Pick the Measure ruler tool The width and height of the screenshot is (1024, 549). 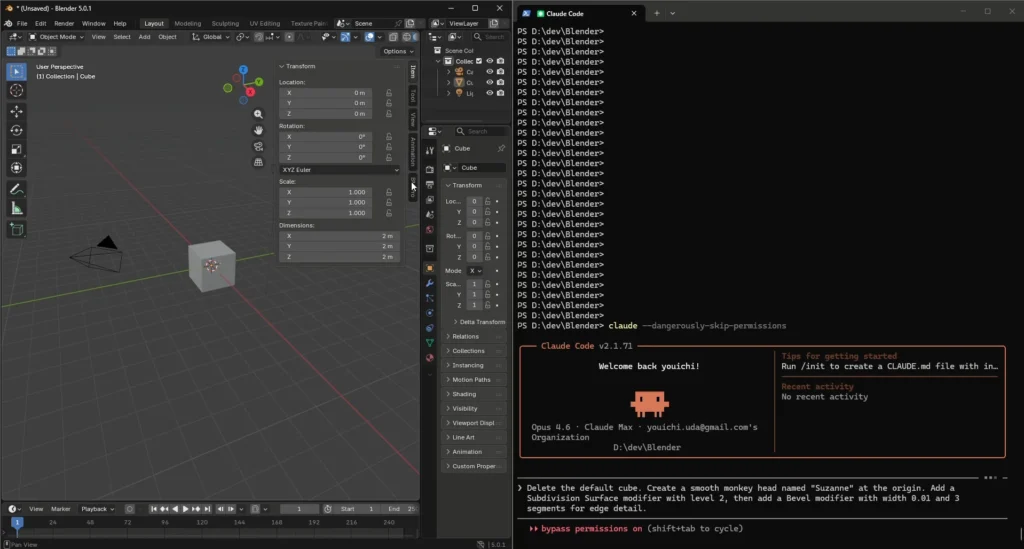click(16, 209)
